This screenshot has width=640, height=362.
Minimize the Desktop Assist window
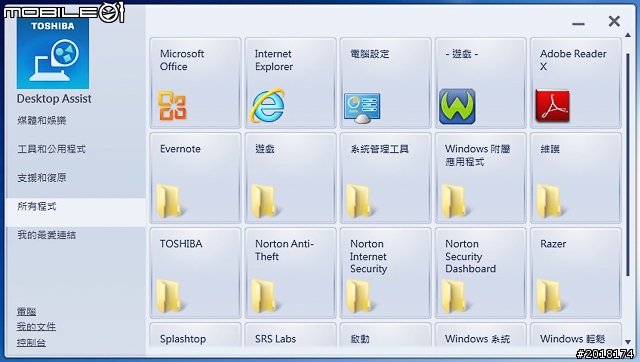click(x=578, y=24)
